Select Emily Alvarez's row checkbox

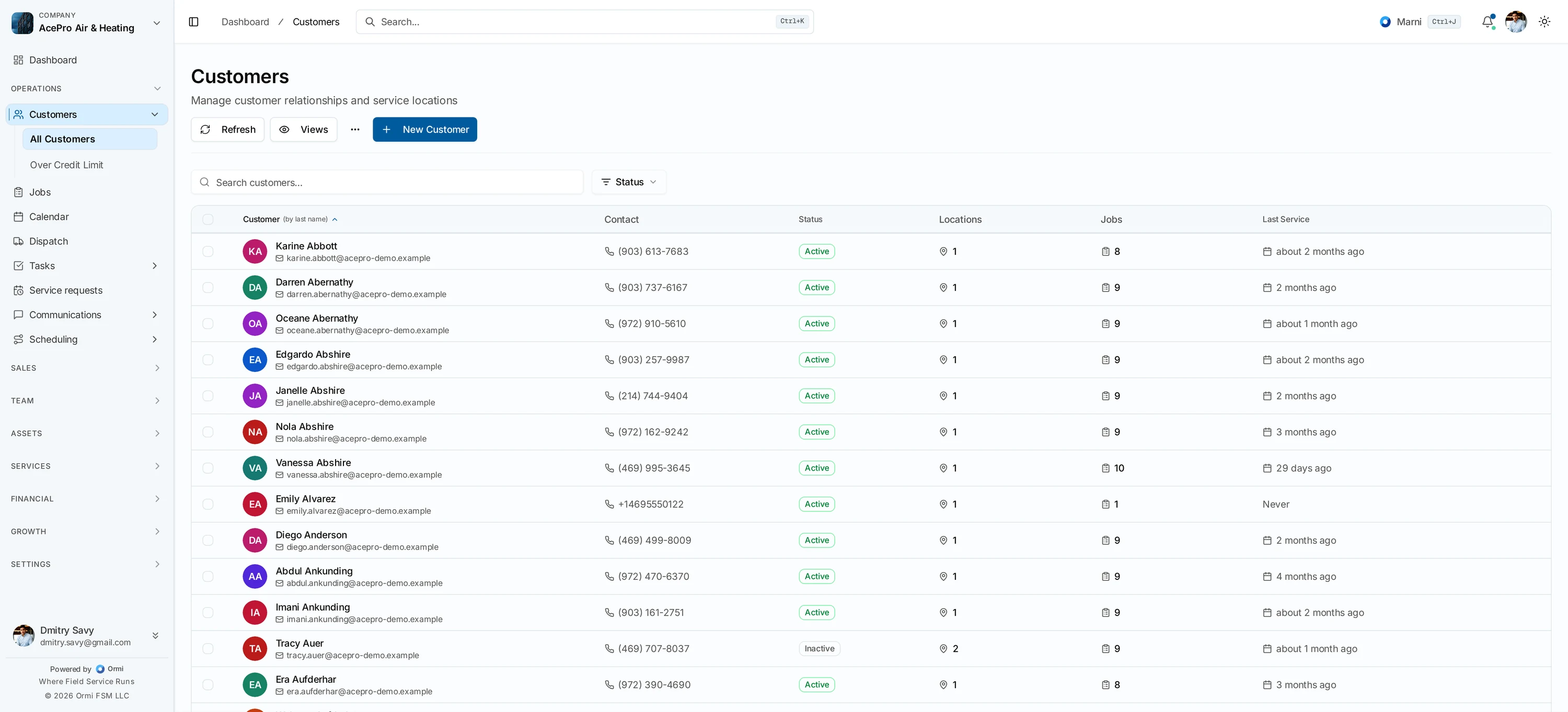click(208, 504)
